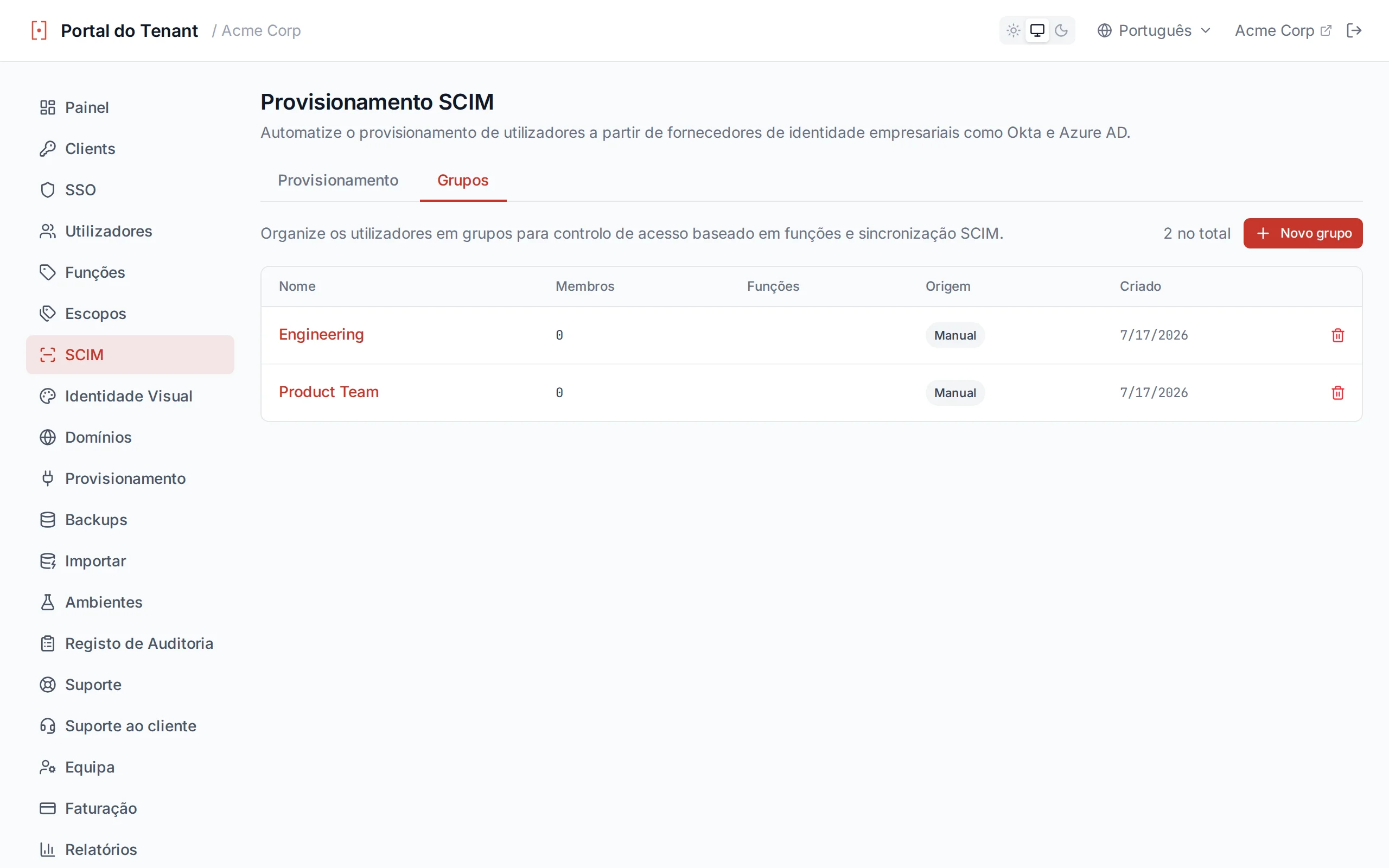Click the Provisionamento SCIM page heading
1389x868 pixels.
click(x=377, y=102)
